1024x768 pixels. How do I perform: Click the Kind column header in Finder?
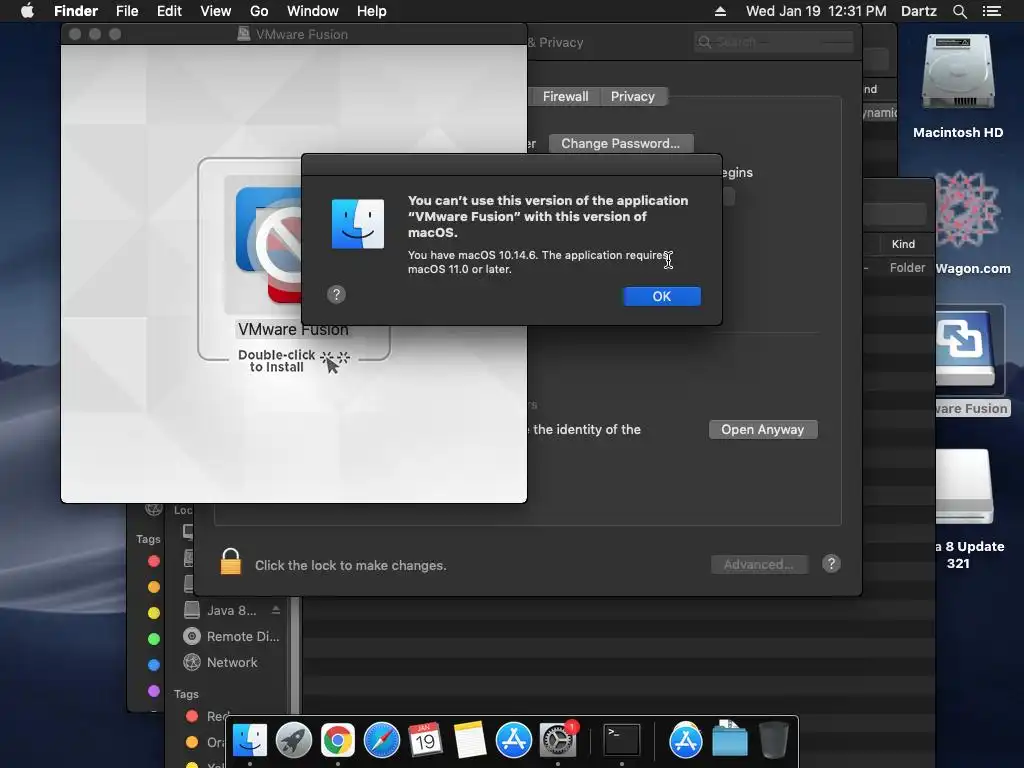[x=903, y=244]
